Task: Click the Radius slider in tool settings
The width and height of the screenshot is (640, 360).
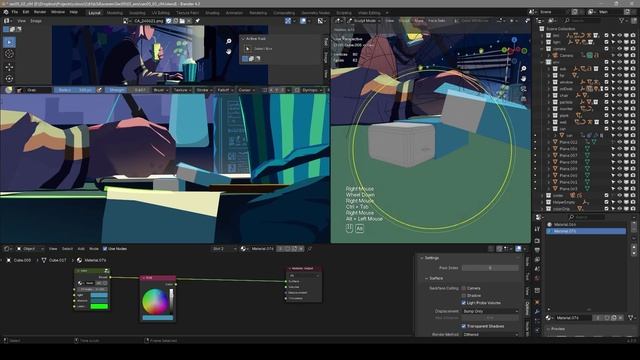Action: click(74, 90)
